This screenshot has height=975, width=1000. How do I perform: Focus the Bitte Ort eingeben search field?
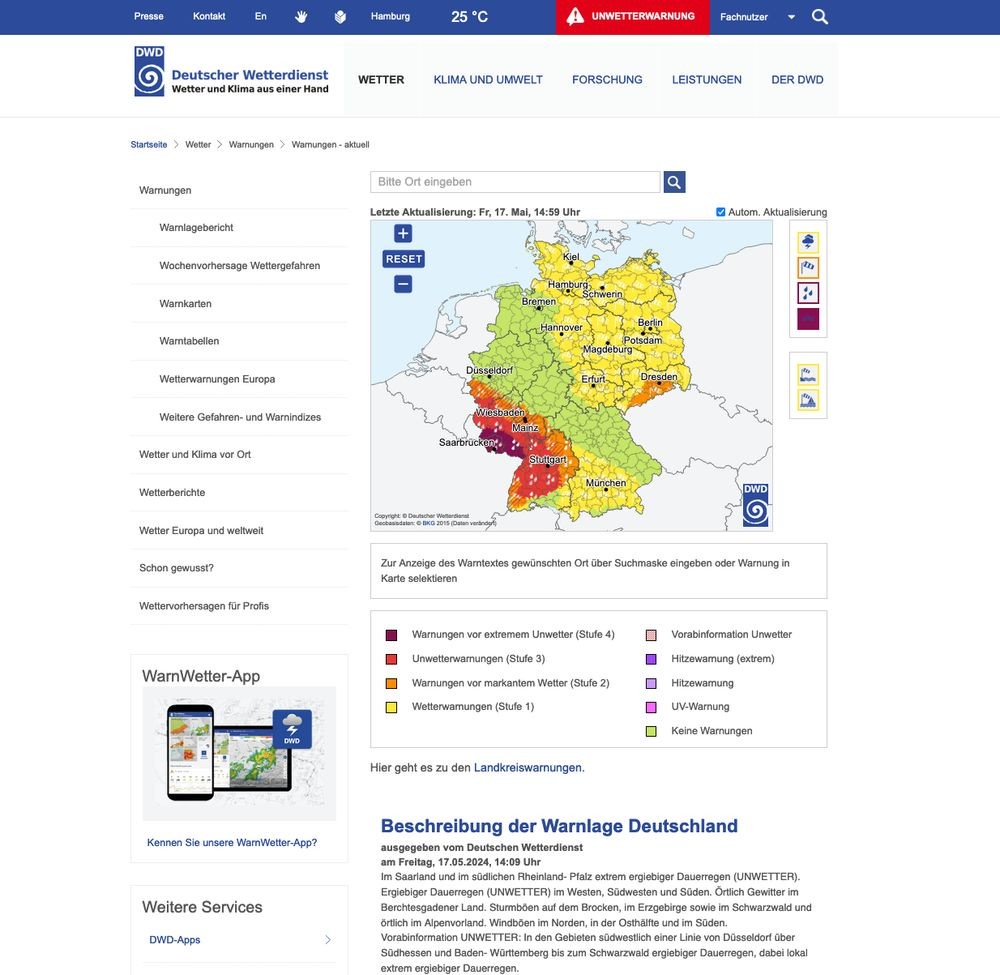point(515,182)
